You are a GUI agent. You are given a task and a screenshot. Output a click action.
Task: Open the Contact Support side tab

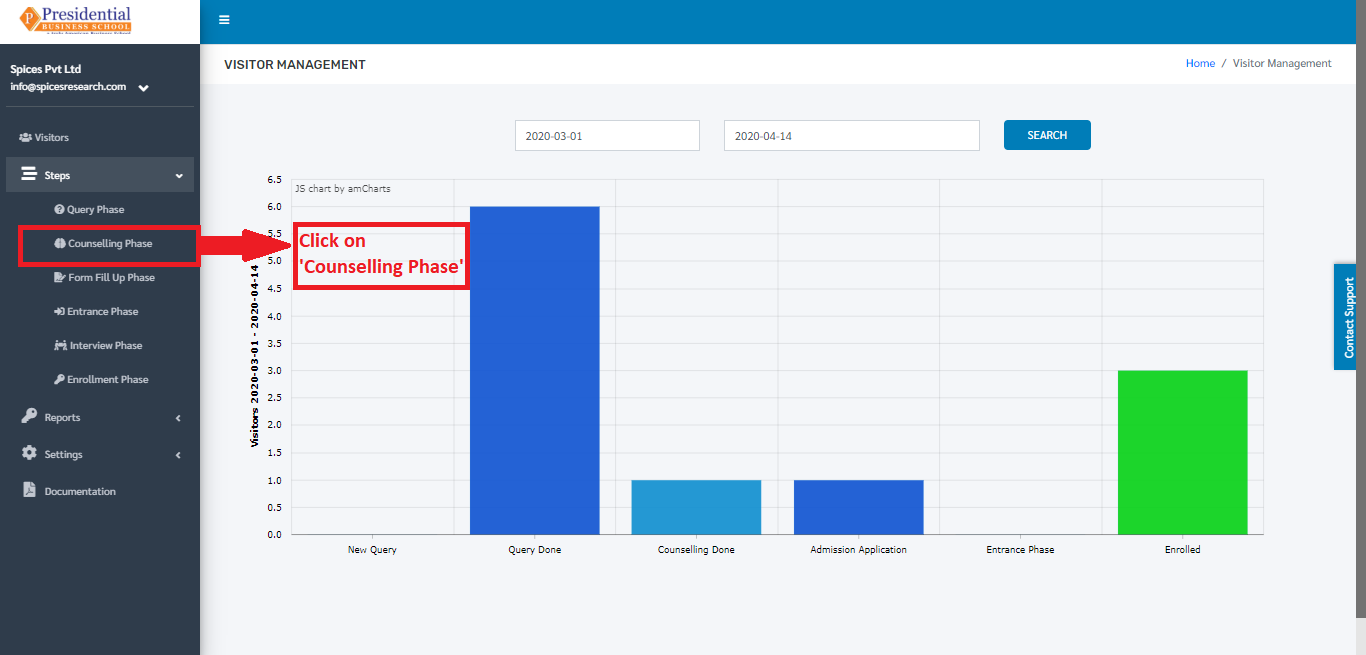(x=1349, y=317)
